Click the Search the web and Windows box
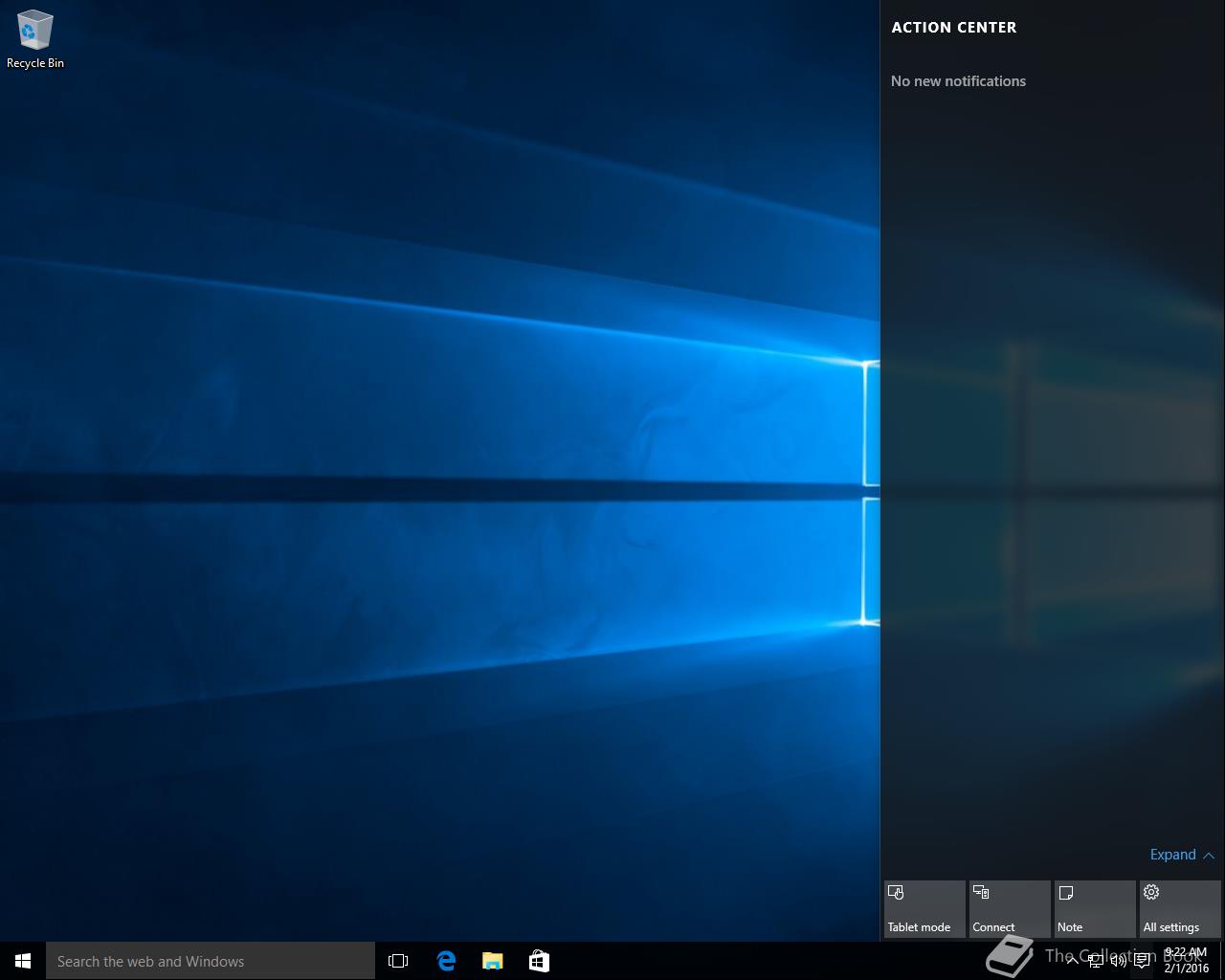The width and height of the screenshot is (1225, 980). (x=211, y=961)
